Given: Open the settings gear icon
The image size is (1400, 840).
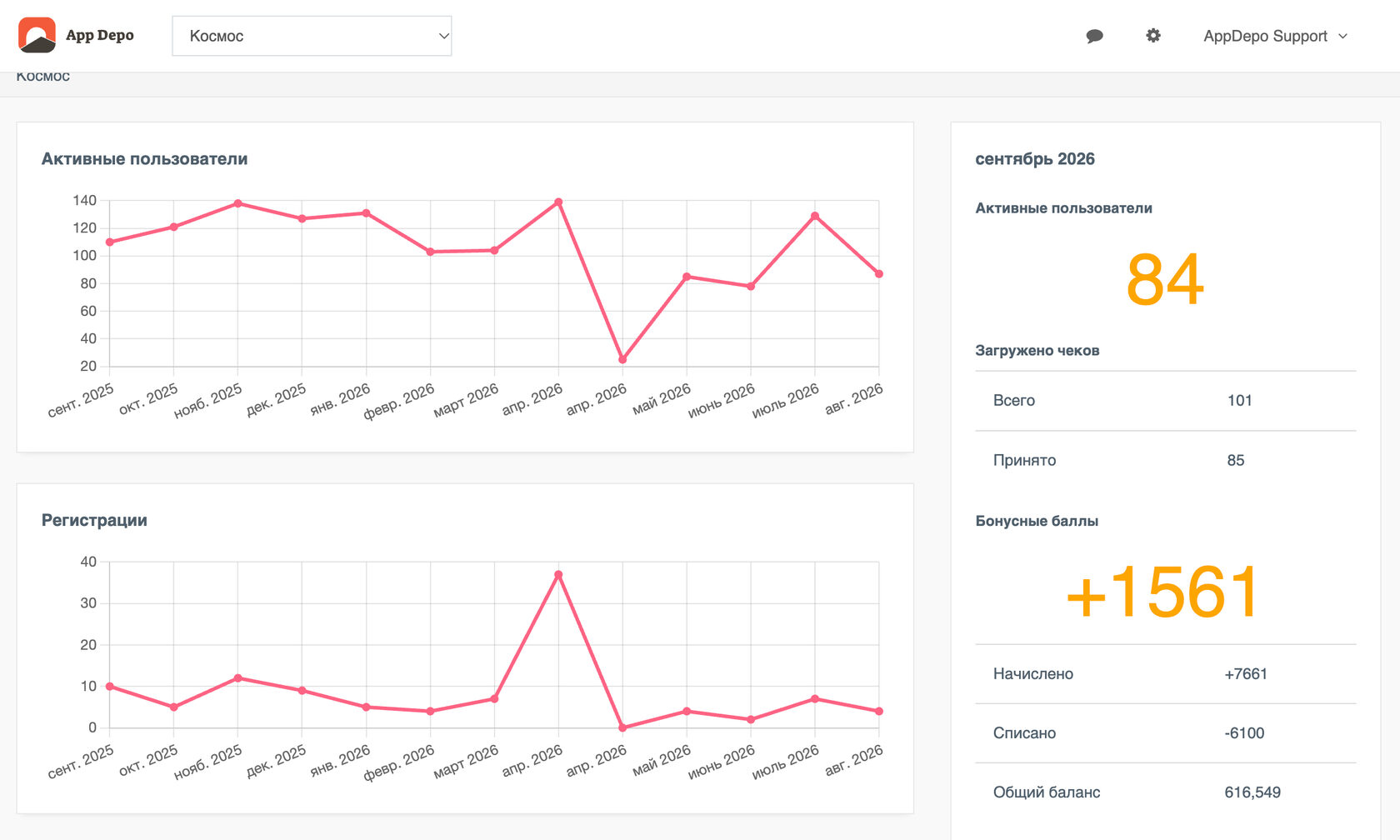Looking at the screenshot, I should point(1153,36).
